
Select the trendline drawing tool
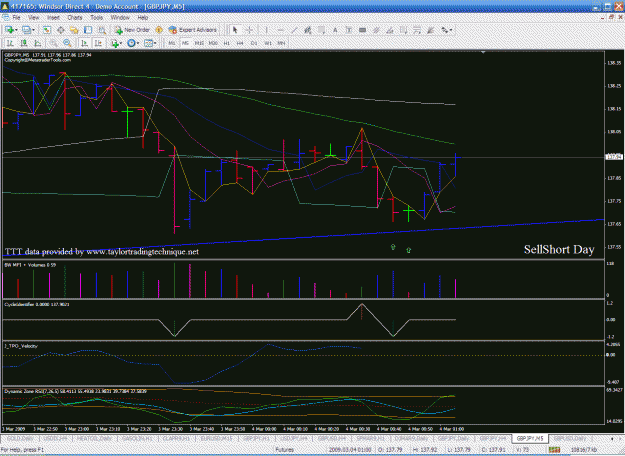click(x=294, y=30)
